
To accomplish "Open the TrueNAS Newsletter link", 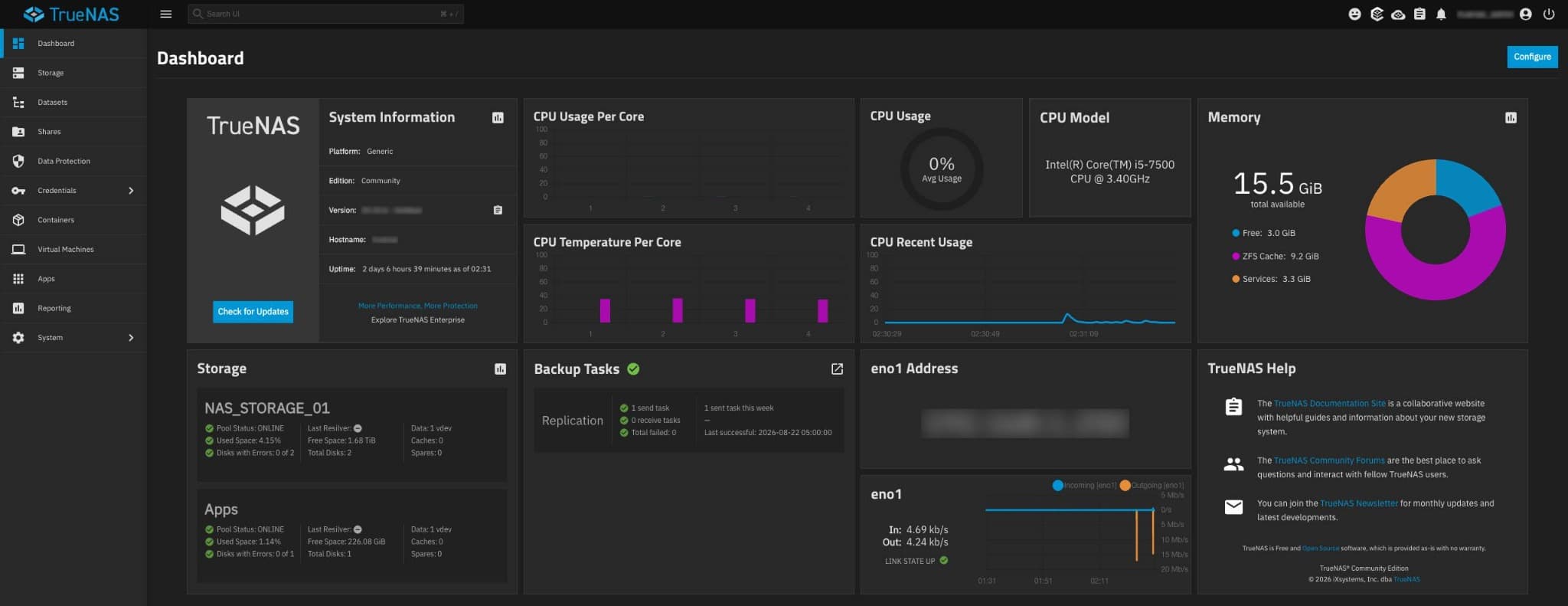I will (x=1359, y=503).
